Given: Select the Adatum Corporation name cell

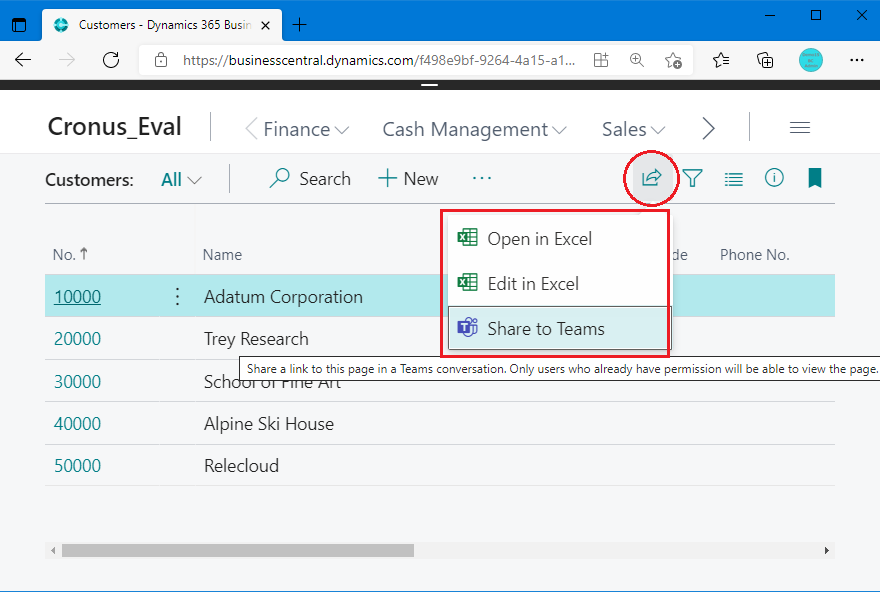Looking at the screenshot, I should (x=283, y=296).
